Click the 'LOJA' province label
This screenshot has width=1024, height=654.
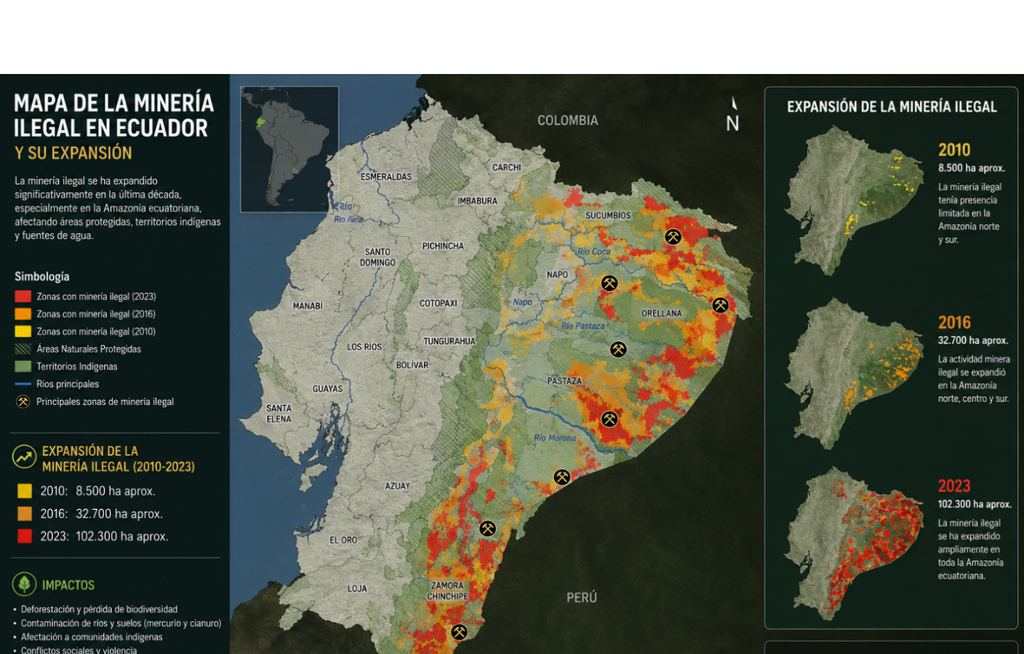[357, 589]
